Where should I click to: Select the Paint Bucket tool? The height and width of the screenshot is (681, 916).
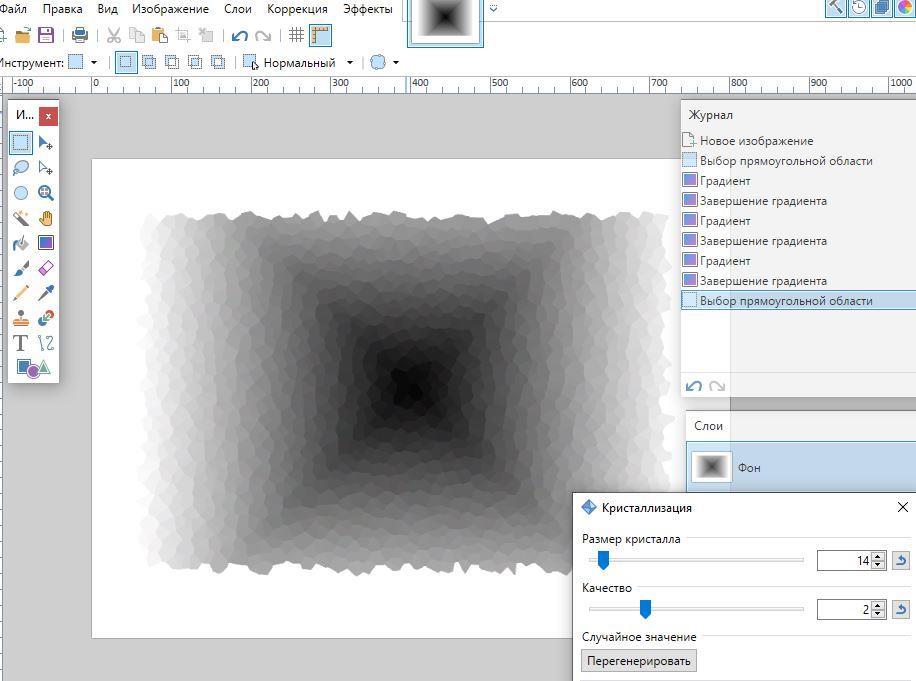point(20,243)
